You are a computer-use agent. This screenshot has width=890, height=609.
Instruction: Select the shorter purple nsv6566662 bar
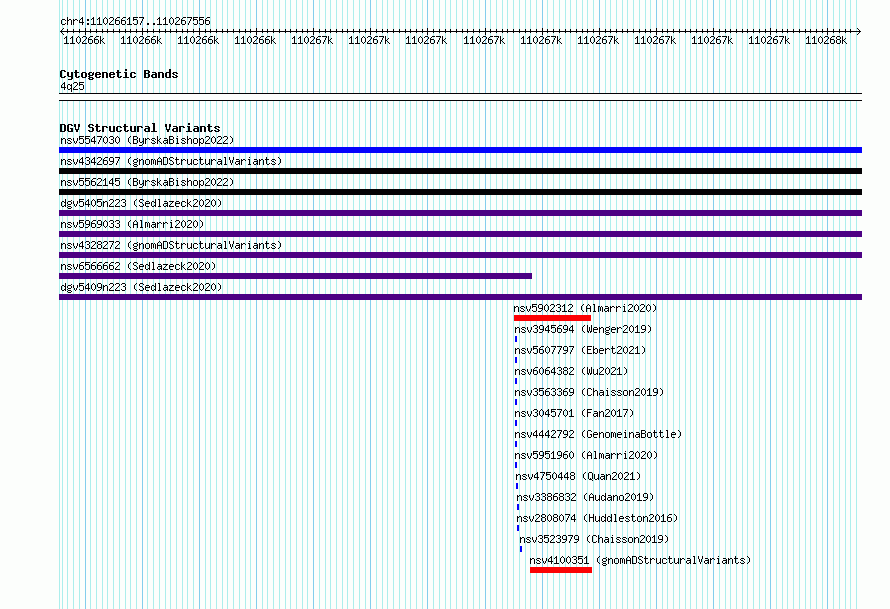tap(295, 276)
